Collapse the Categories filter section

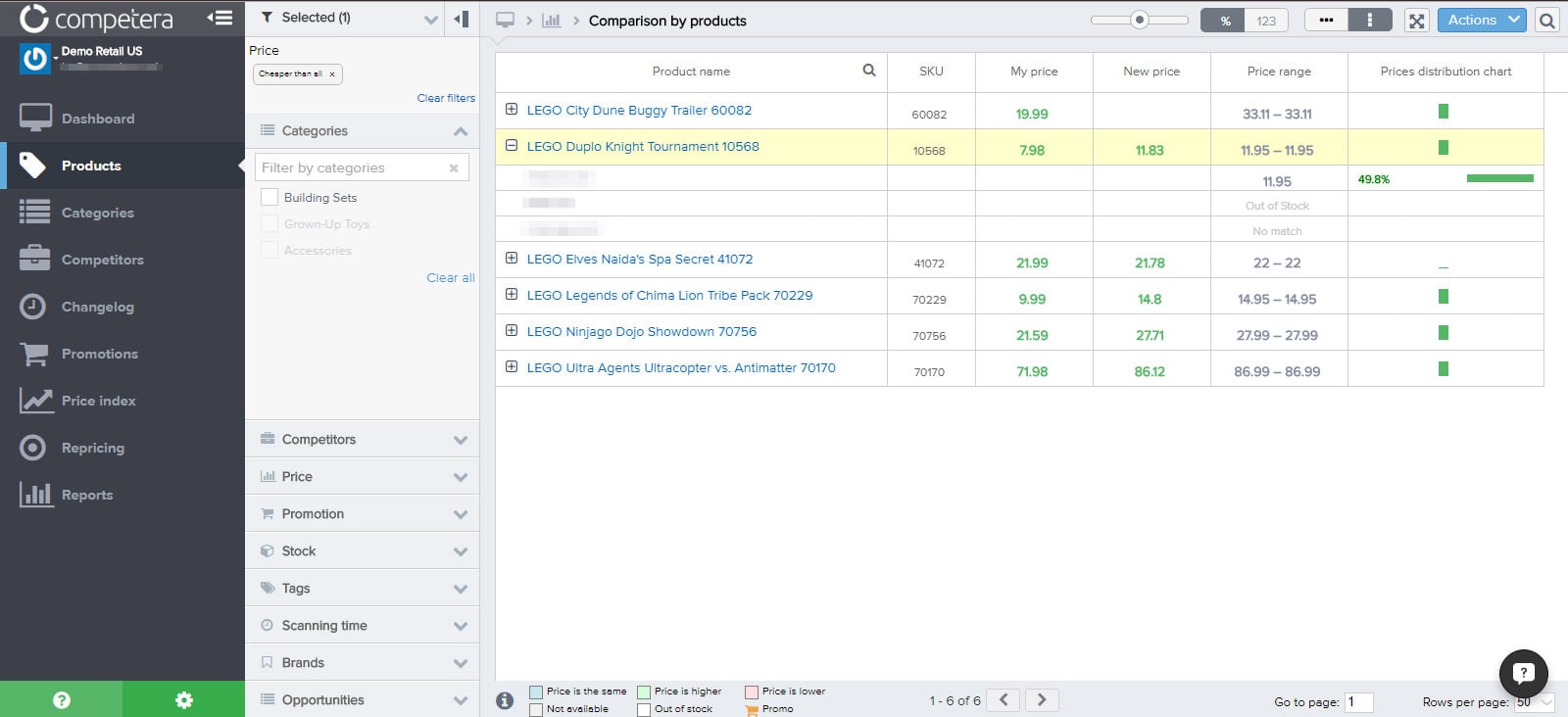click(x=461, y=131)
